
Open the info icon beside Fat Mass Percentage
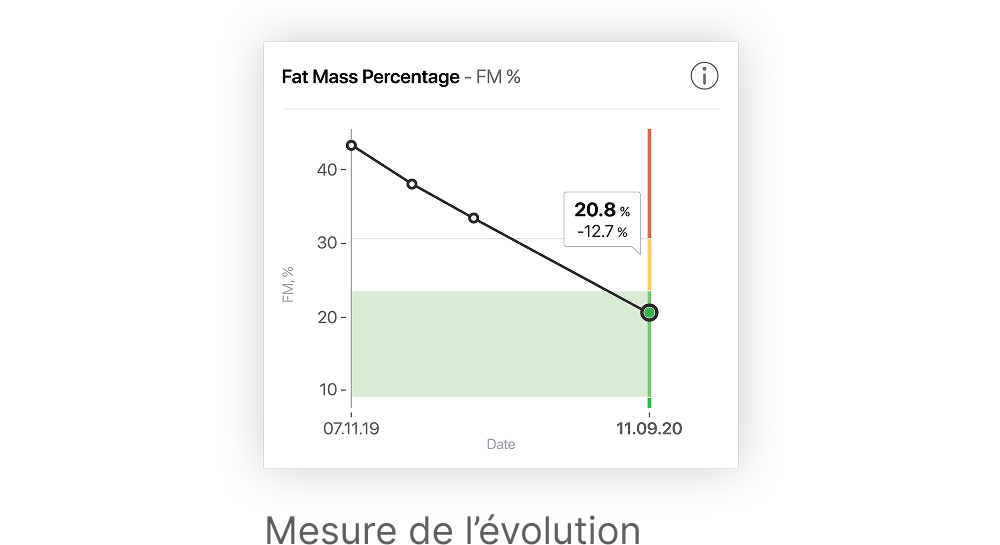pos(704,76)
